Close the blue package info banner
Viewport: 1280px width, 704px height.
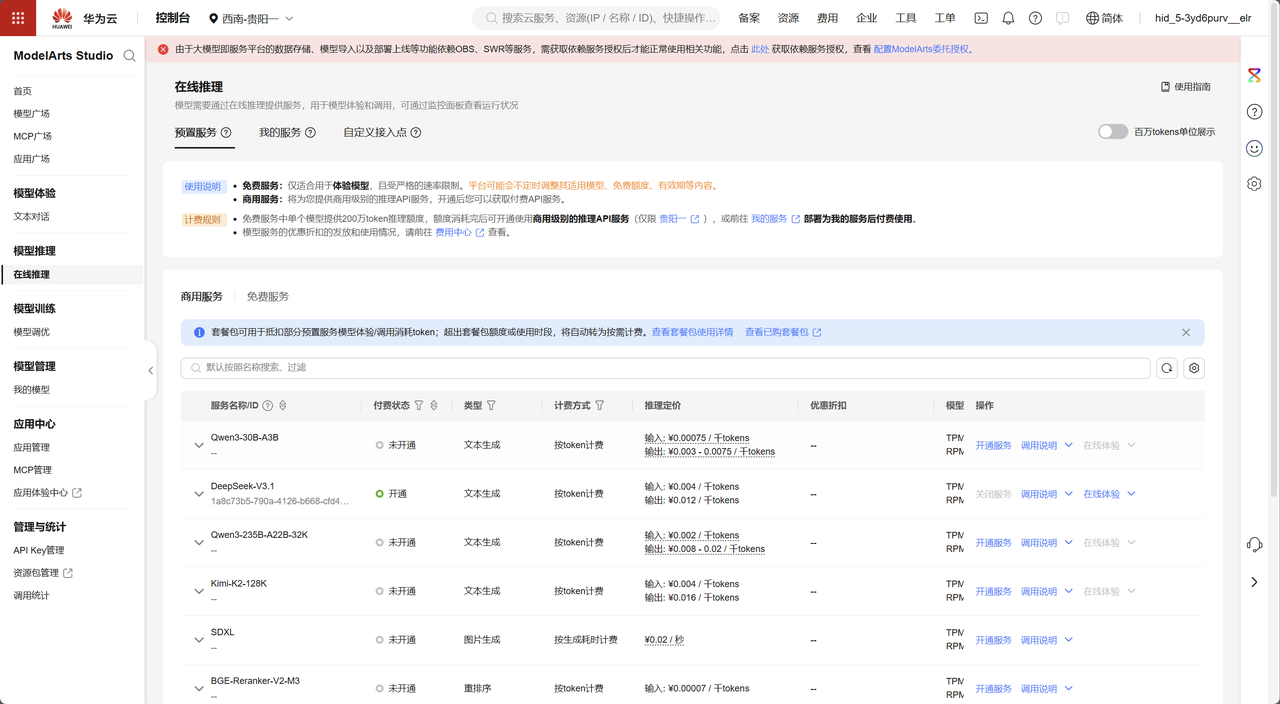point(1186,332)
